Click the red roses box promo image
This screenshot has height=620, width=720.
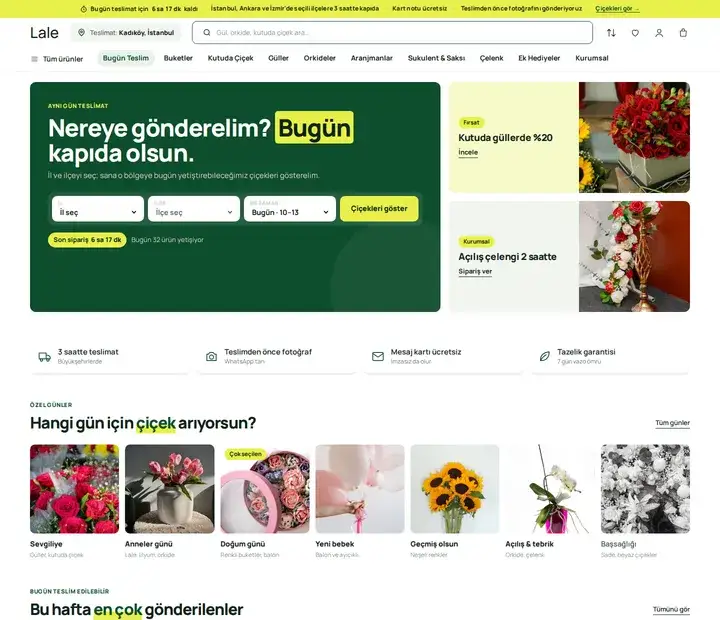point(634,137)
